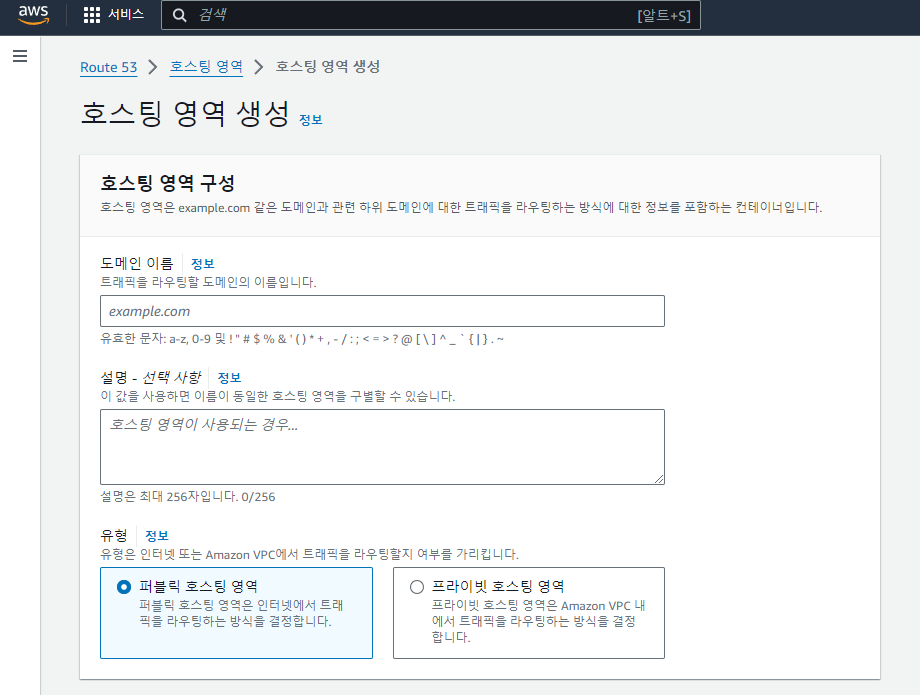
Task: Open the hamburger side navigation menu
Action: click(20, 56)
